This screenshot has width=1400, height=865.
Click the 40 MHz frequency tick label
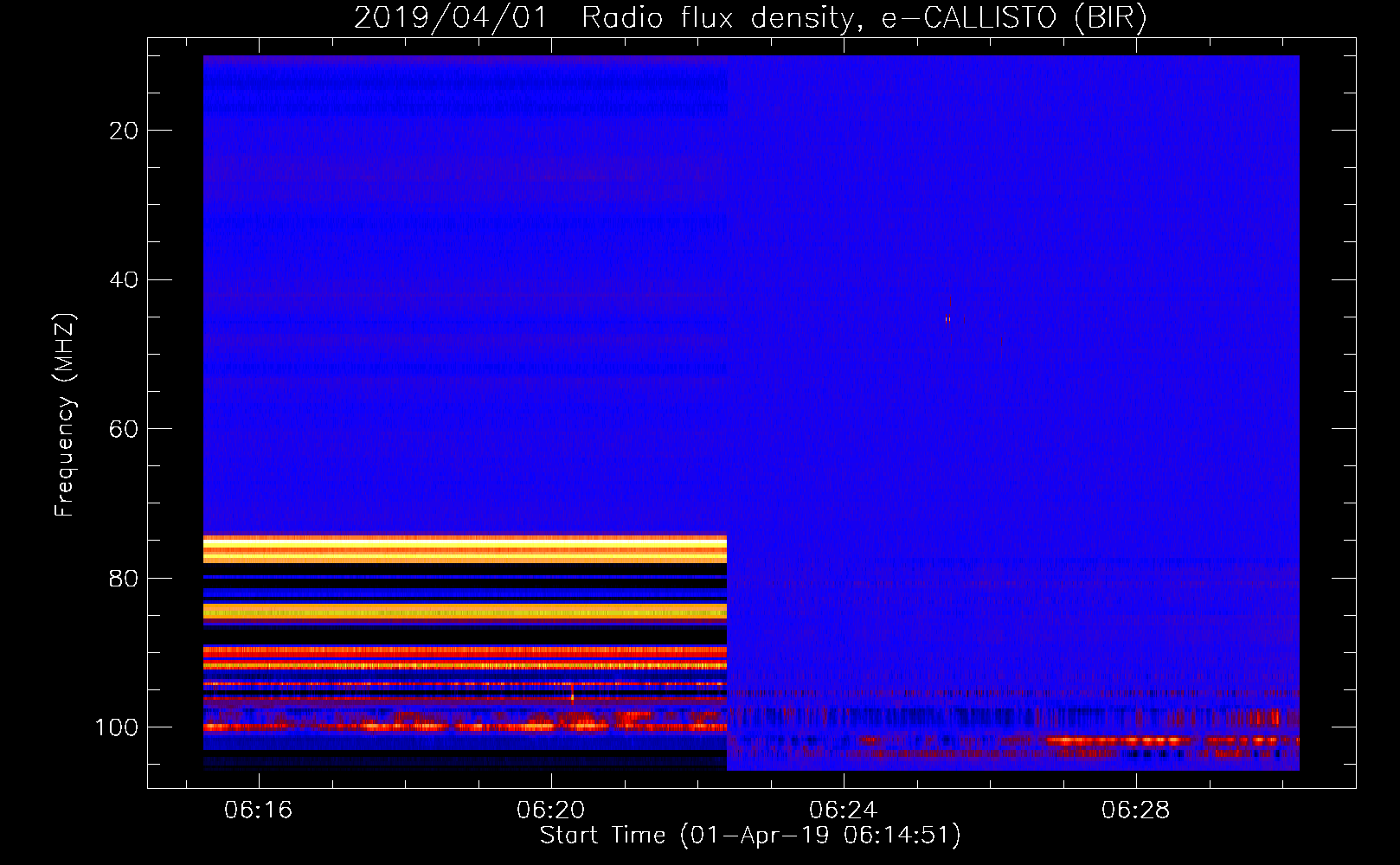point(124,280)
